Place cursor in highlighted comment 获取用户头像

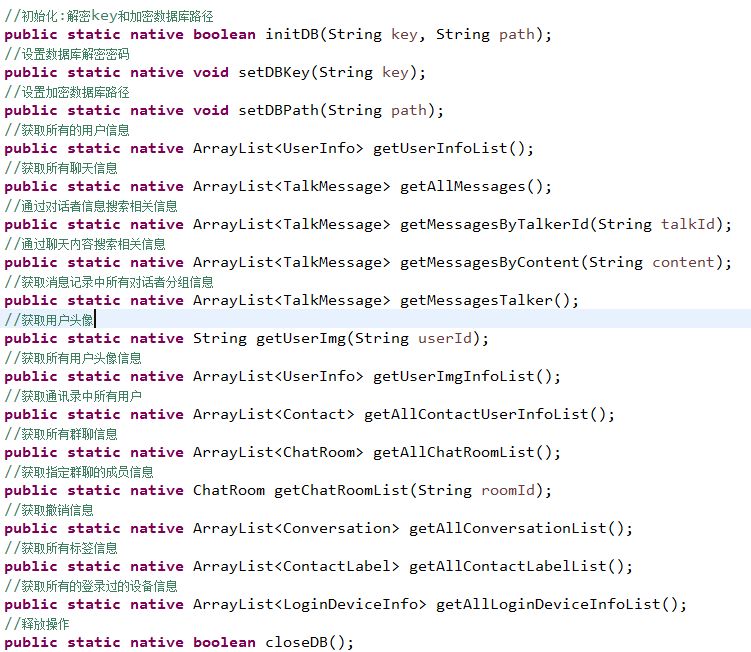coord(49,320)
